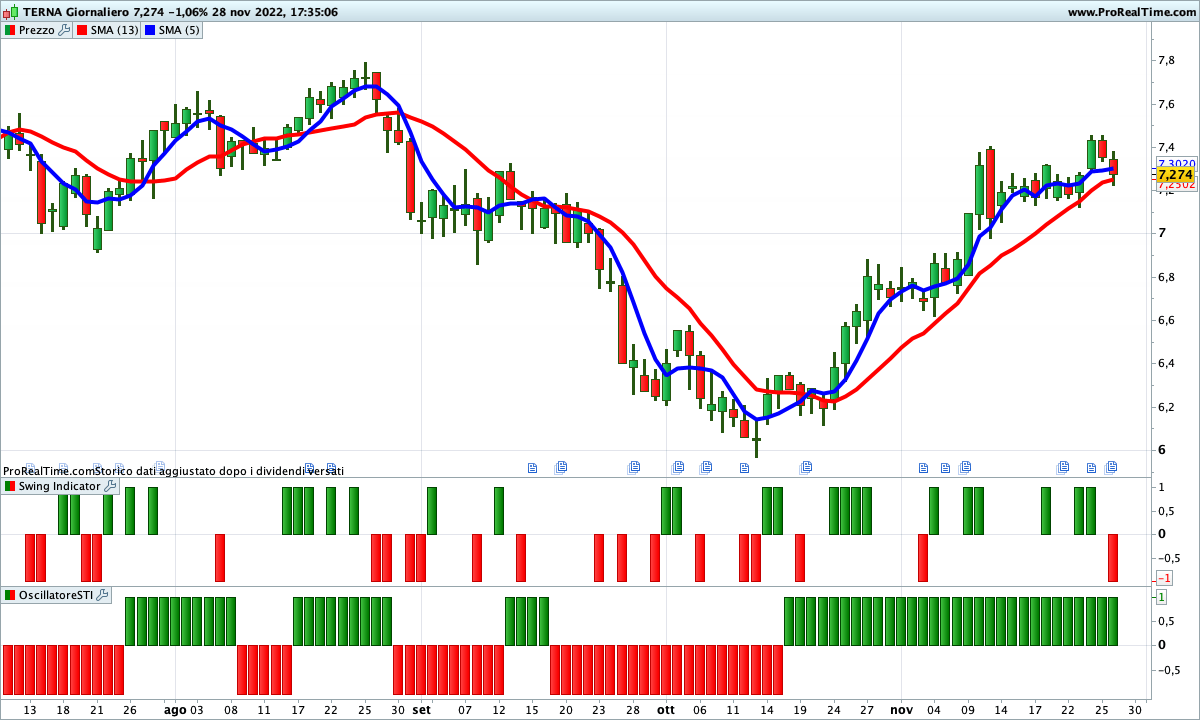The image size is (1200, 720).
Task: Select the SMA (13) legend label
Action: 114,30
